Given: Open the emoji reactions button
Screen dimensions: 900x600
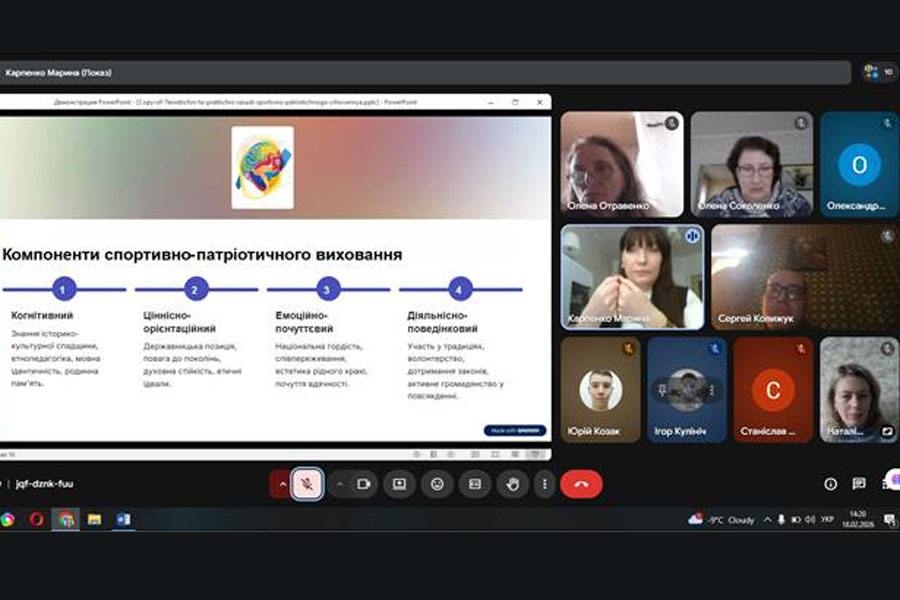Looking at the screenshot, I should coord(437,484).
